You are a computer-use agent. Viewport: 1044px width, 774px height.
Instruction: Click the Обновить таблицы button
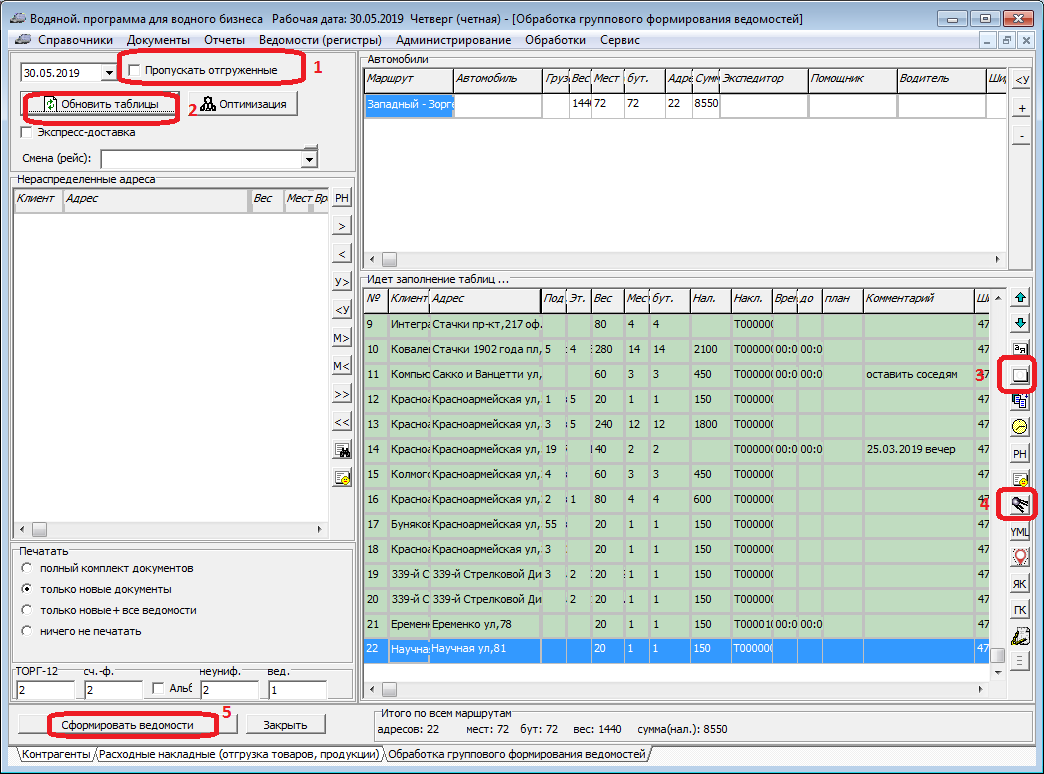tap(100, 104)
